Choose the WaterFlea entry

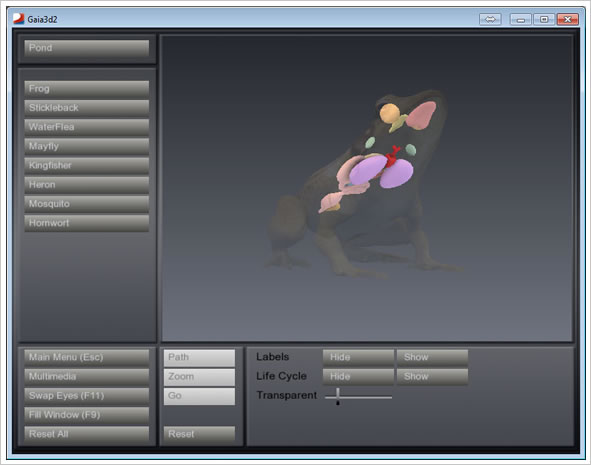(x=87, y=127)
